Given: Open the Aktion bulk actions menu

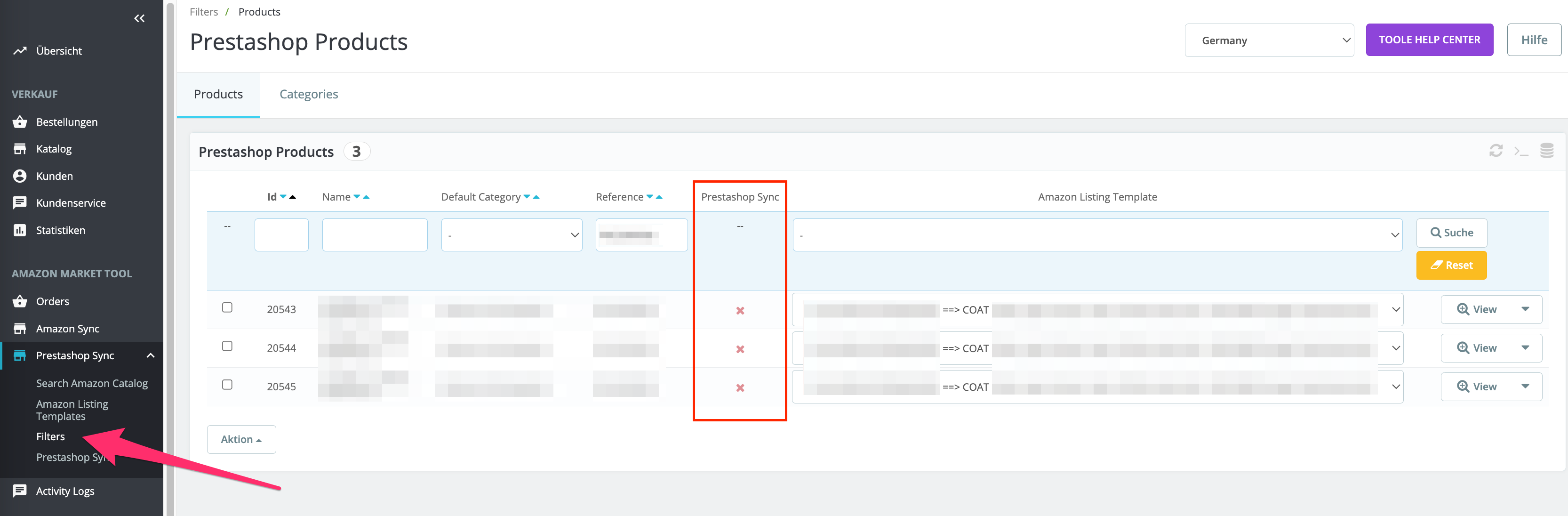Looking at the screenshot, I should [x=241, y=439].
